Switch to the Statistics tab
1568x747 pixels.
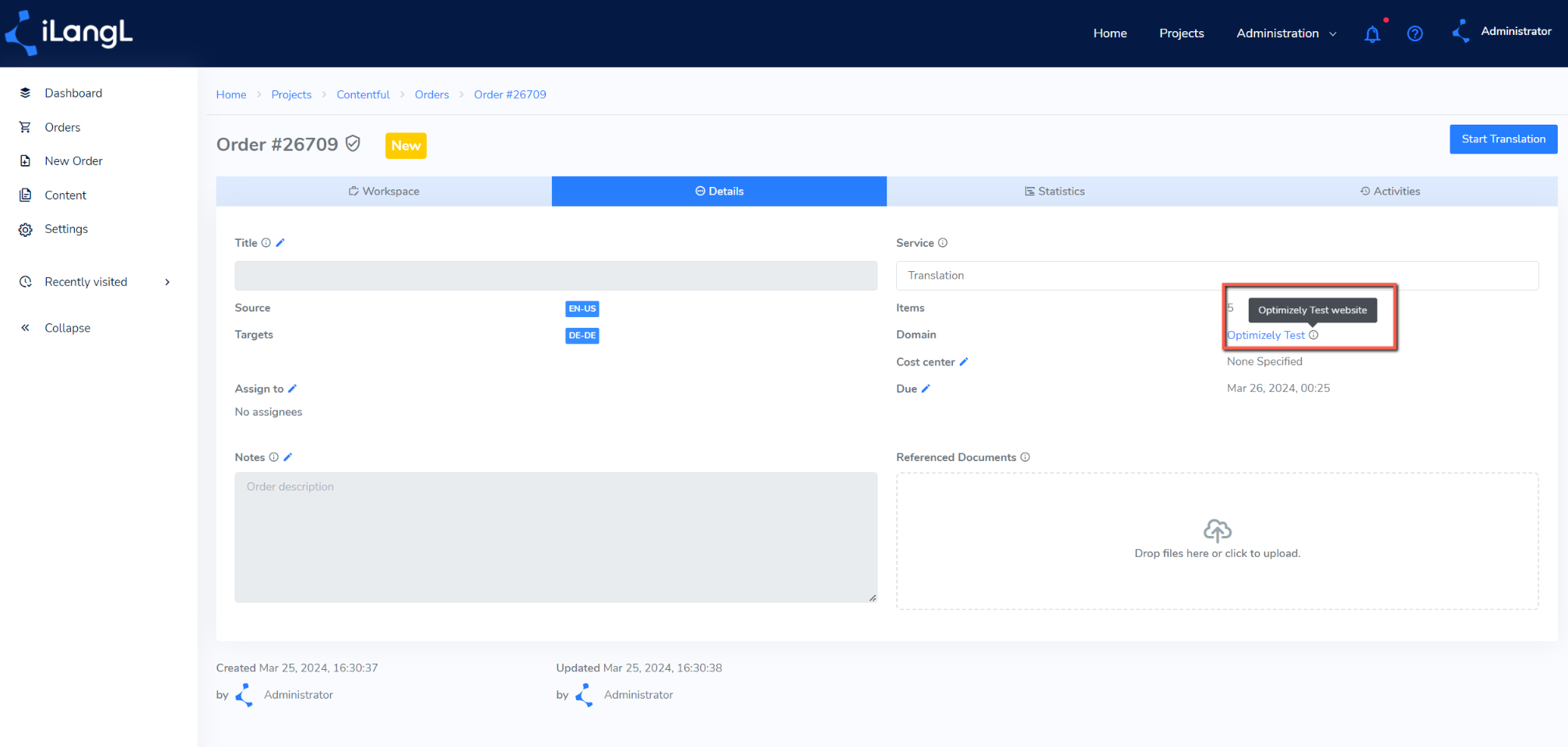[x=1054, y=191]
